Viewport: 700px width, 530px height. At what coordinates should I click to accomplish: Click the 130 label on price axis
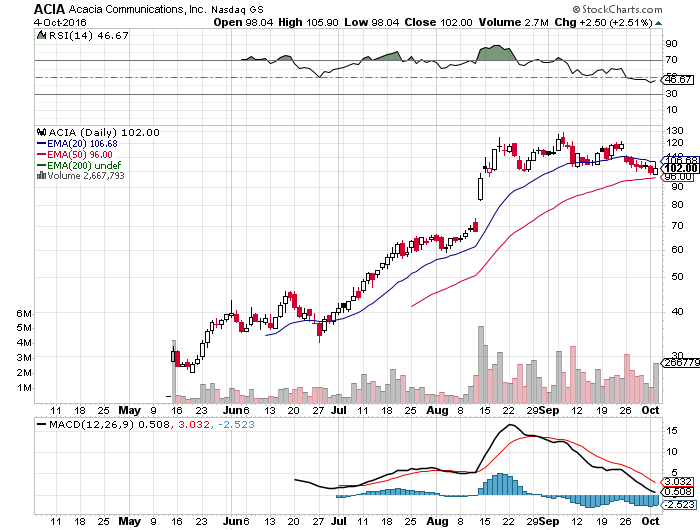(674, 131)
